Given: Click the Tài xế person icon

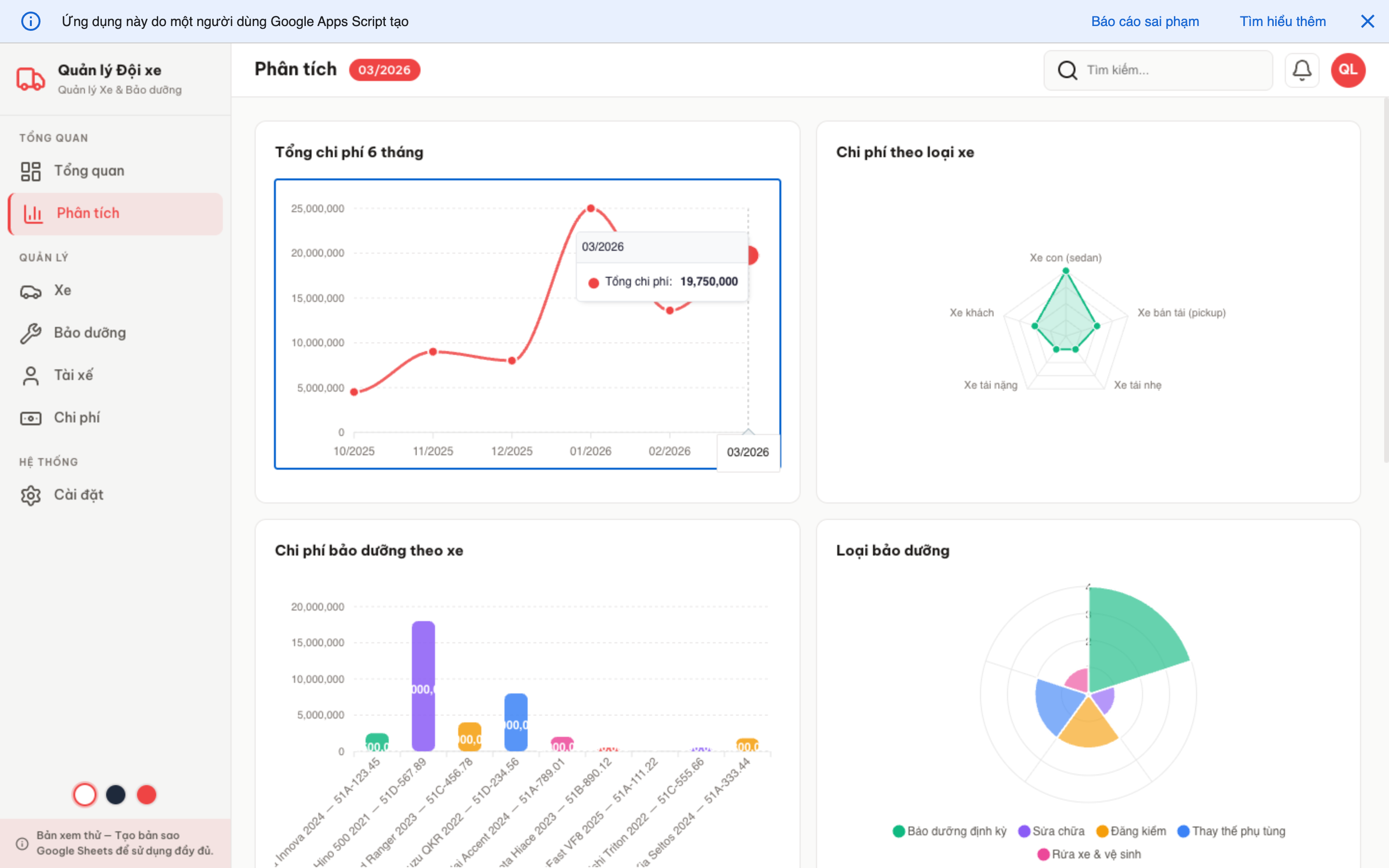Looking at the screenshot, I should click(30, 376).
